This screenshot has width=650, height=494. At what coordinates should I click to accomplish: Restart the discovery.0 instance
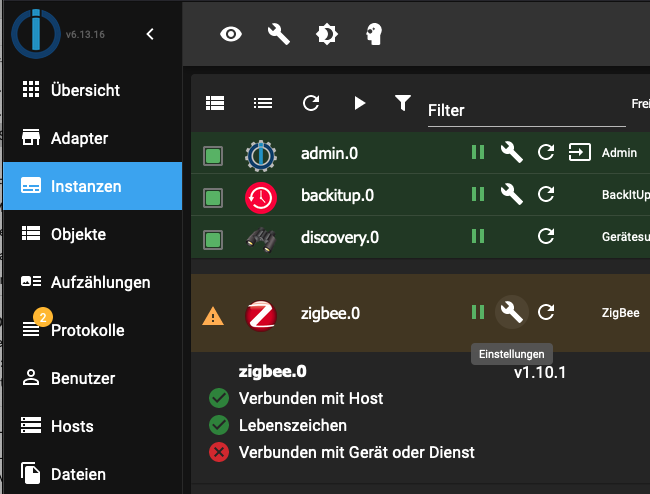coord(546,236)
